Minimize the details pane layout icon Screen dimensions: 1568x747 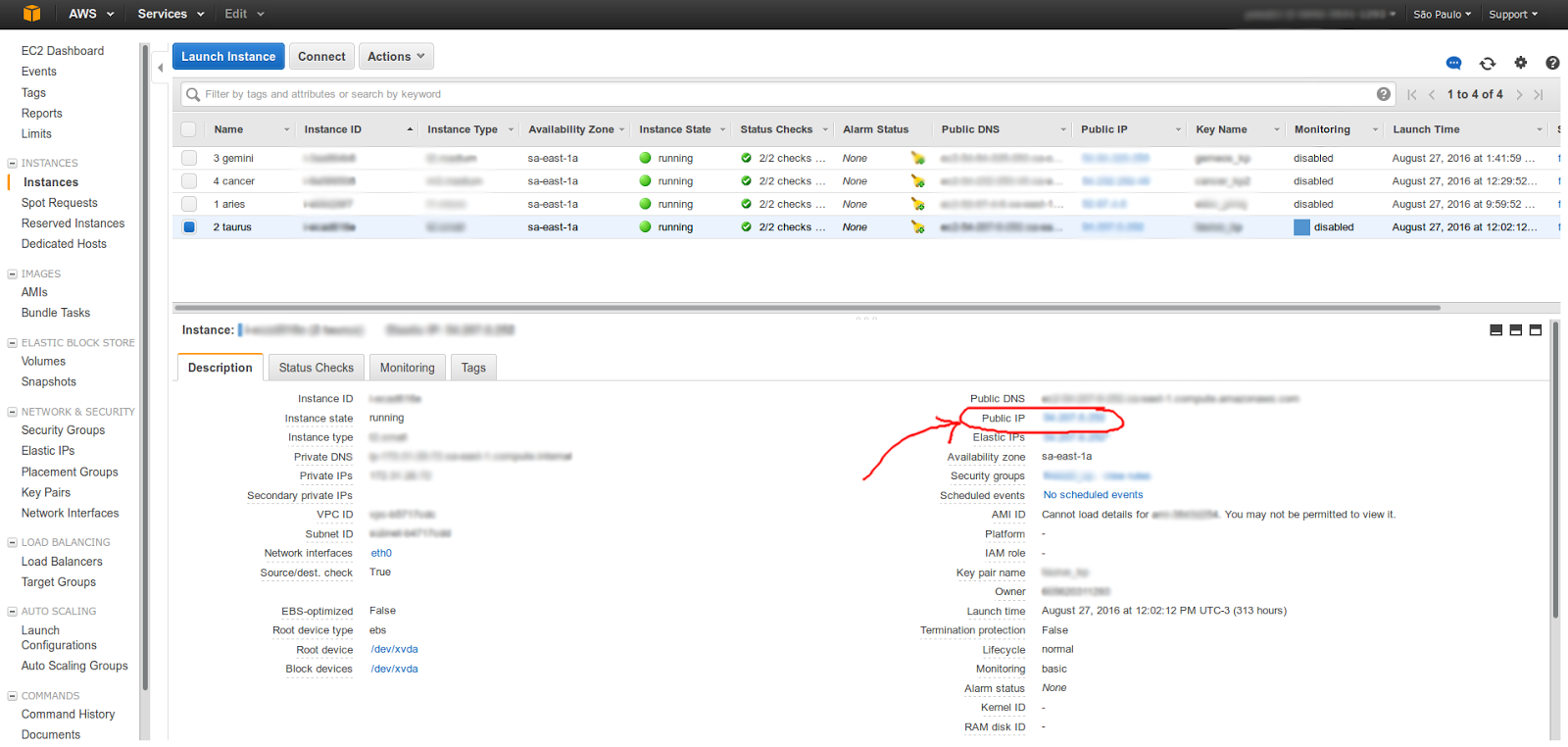point(1495,330)
